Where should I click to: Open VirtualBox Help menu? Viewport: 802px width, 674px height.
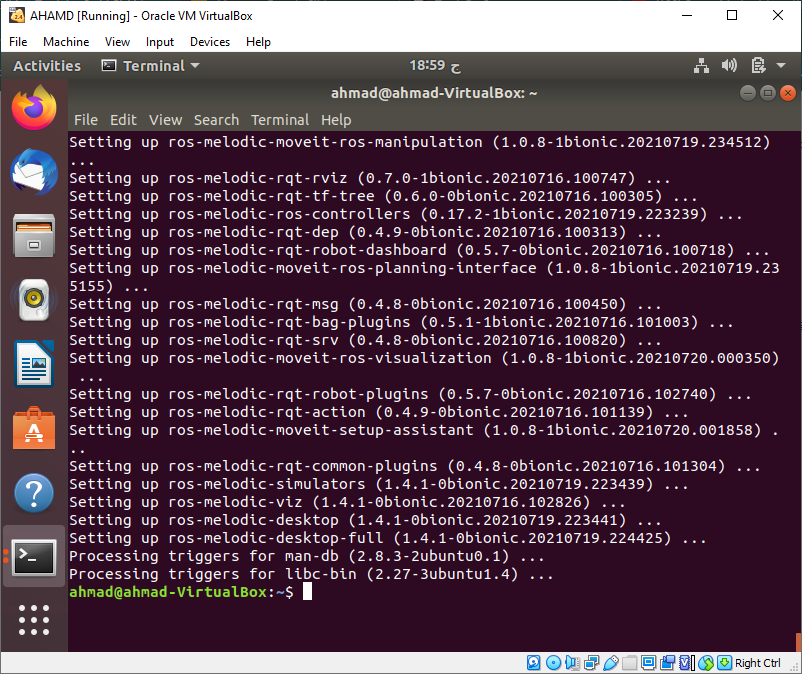click(x=258, y=42)
